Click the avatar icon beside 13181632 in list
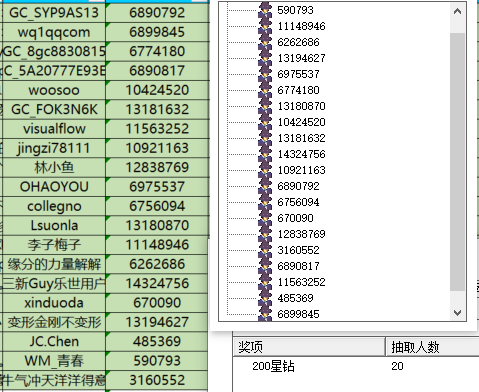Image resolution: width=479 pixels, height=392 pixels. (265, 138)
